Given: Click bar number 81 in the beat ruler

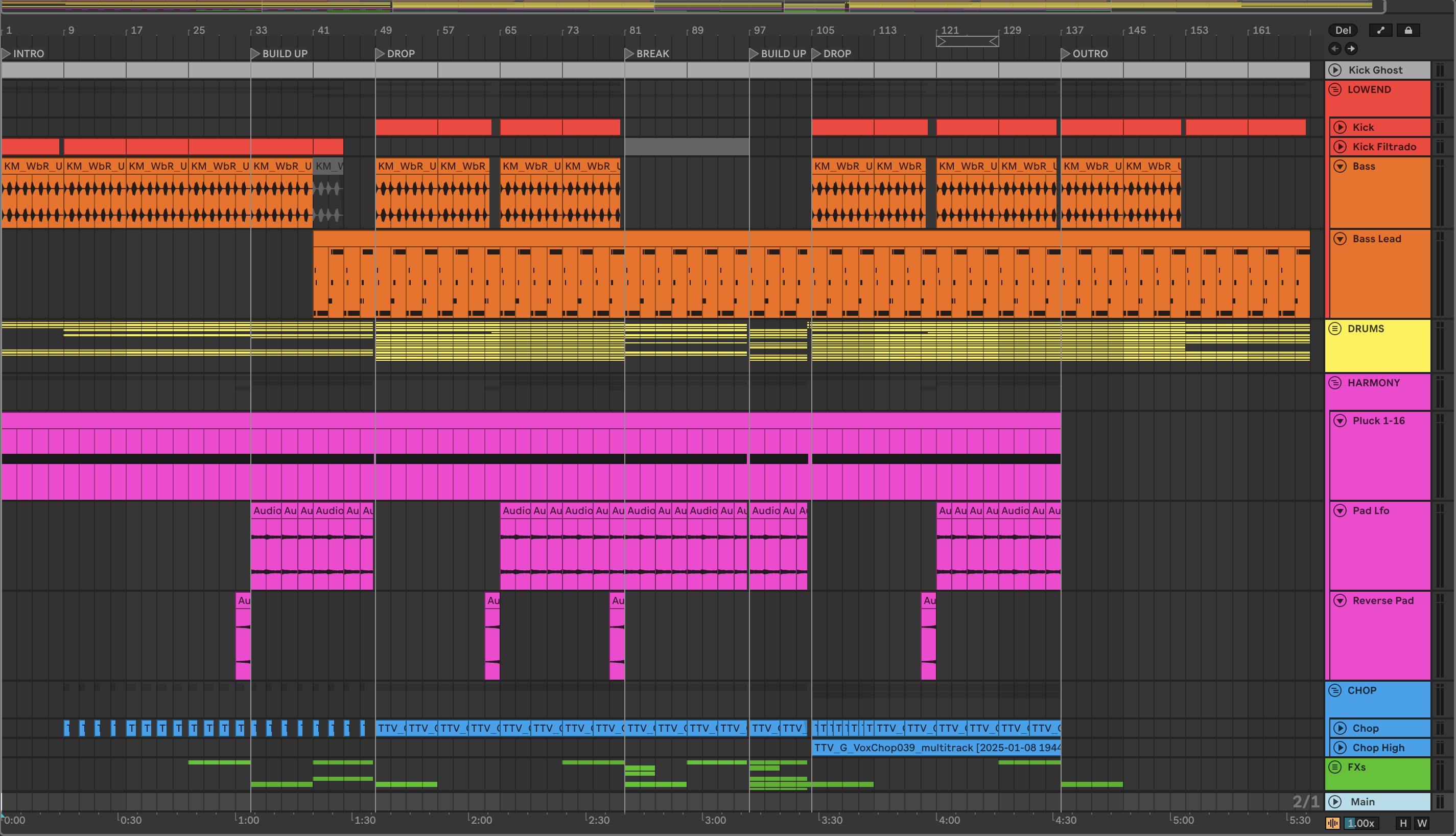Looking at the screenshot, I should click(636, 31).
